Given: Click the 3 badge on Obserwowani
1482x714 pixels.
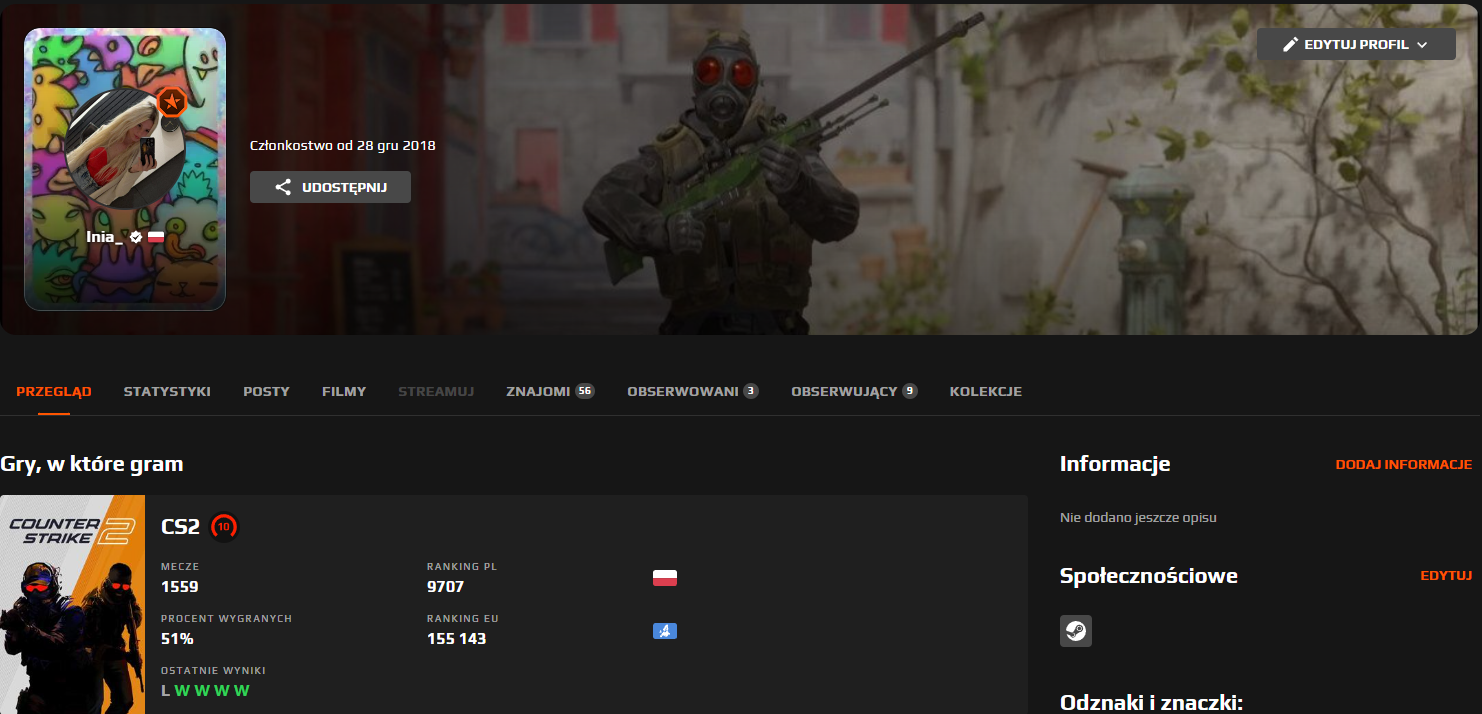Looking at the screenshot, I should click(x=750, y=391).
